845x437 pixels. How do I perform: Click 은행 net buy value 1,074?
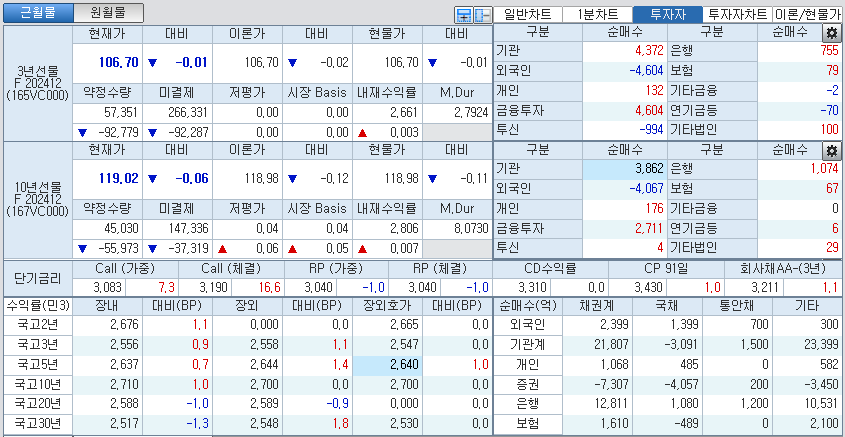click(824, 169)
